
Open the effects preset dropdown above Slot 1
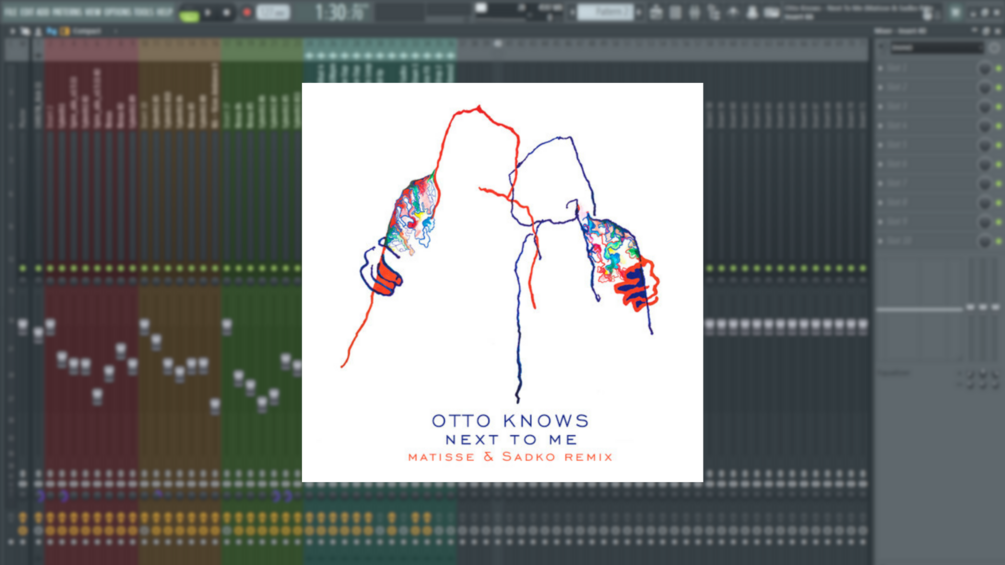[936, 47]
